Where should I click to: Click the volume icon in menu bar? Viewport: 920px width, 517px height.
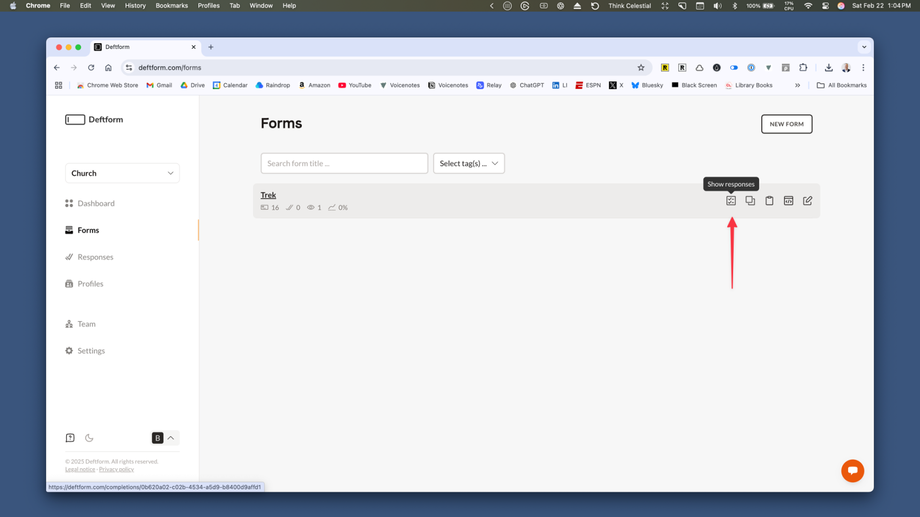pyautogui.click(x=717, y=5)
